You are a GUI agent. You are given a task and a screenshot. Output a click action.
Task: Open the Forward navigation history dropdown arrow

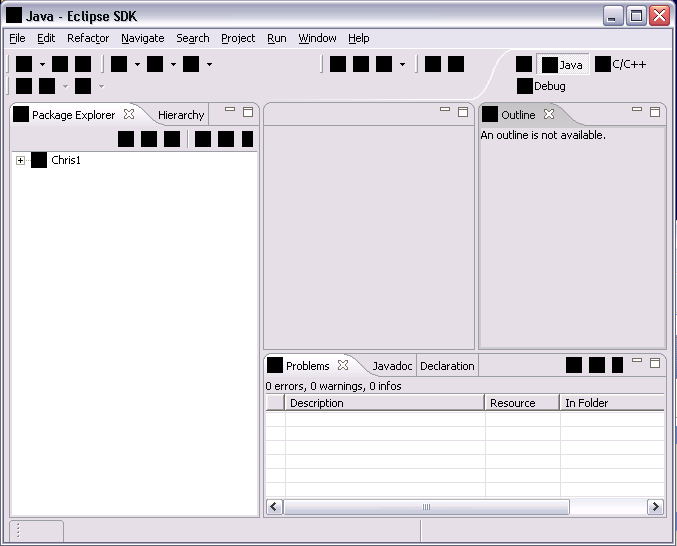(x=101, y=86)
